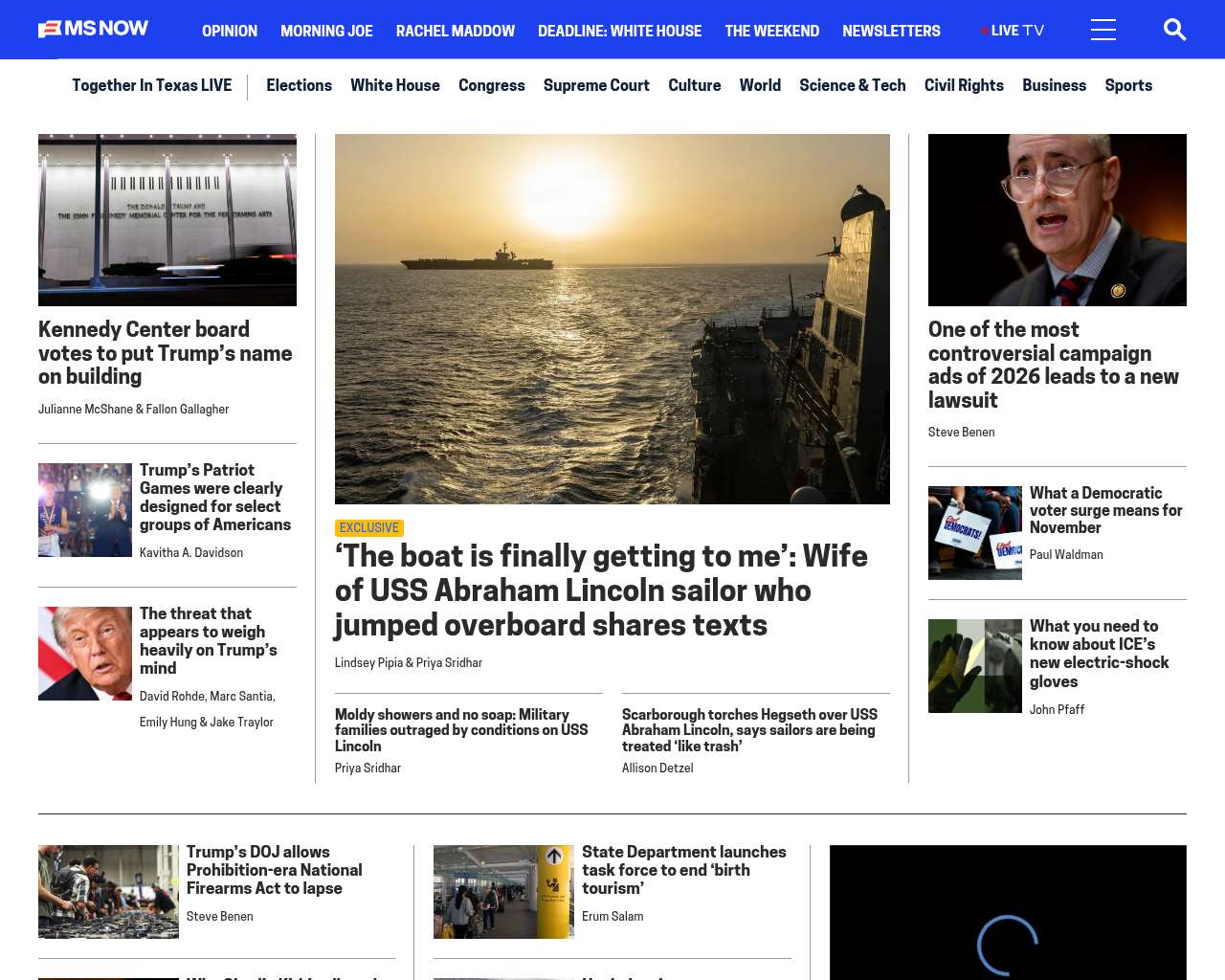Open the Congress topic
1225x980 pixels.
click(492, 85)
